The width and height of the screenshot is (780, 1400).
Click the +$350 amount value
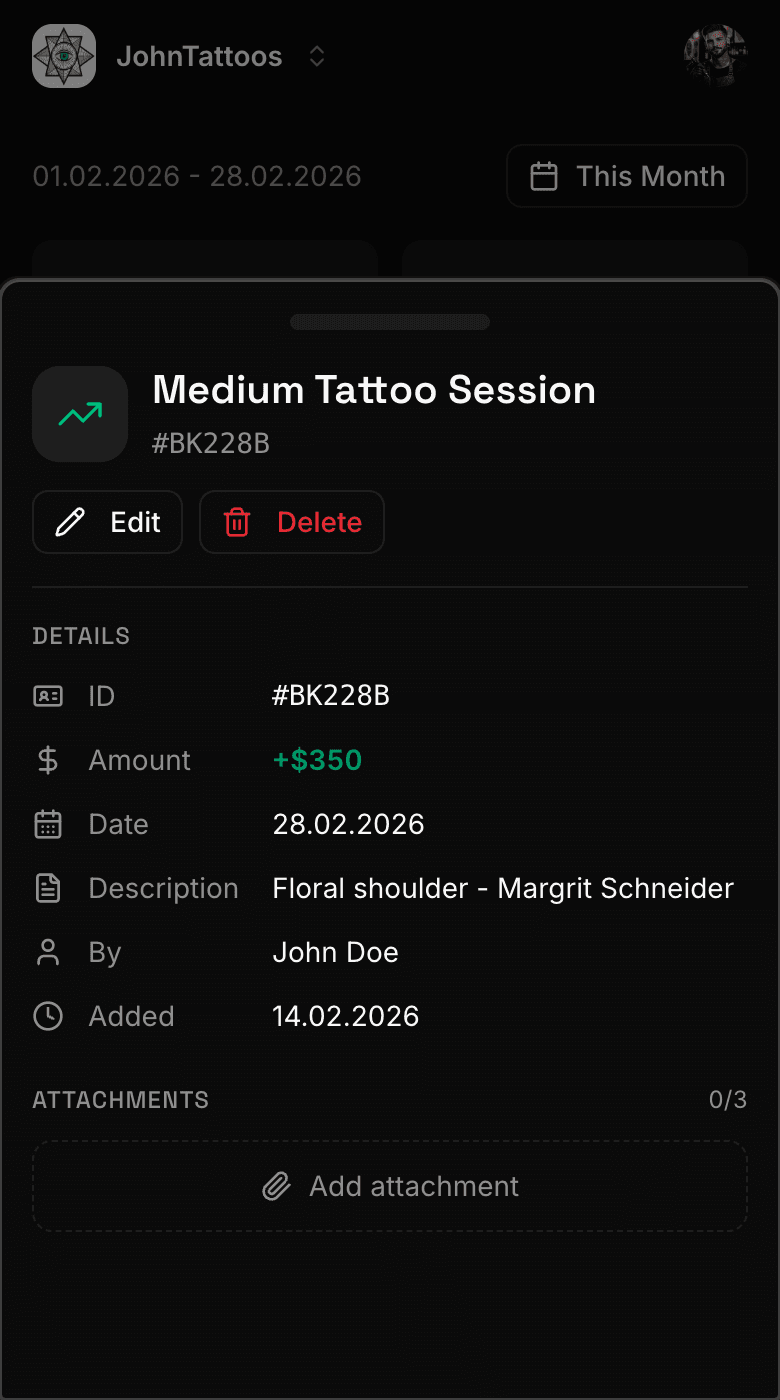click(317, 760)
